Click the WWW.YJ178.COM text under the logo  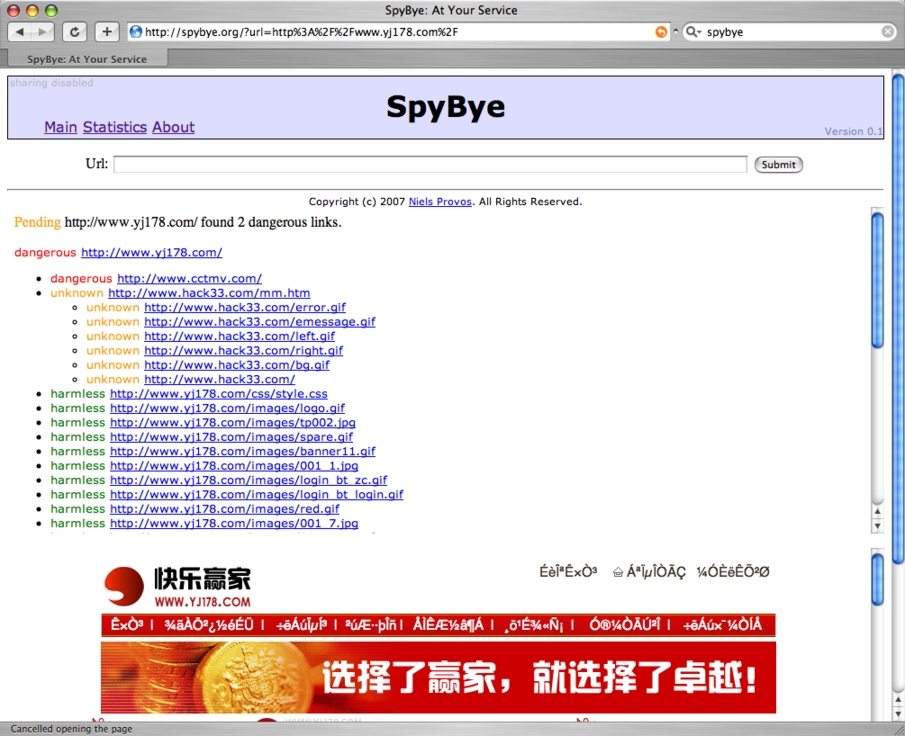click(x=203, y=602)
